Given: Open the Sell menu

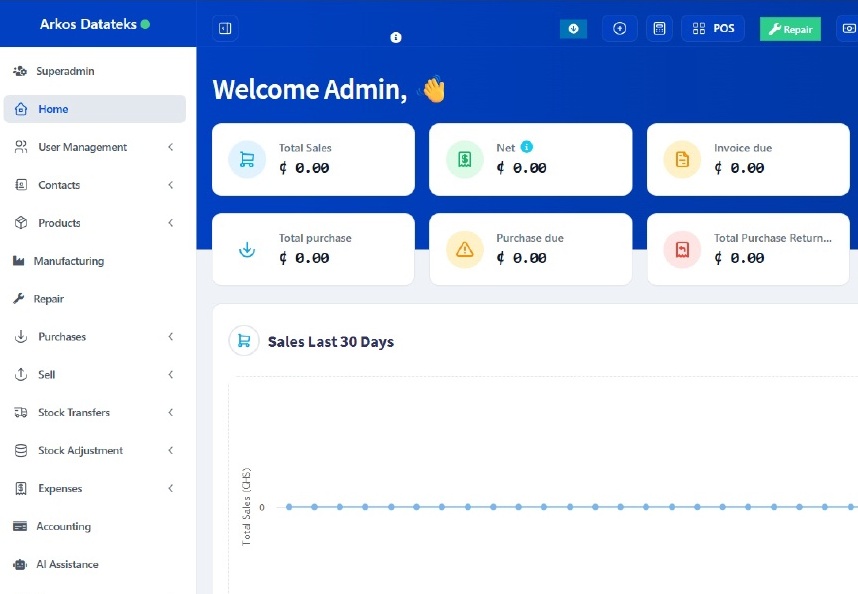Looking at the screenshot, I should [95, 375].
